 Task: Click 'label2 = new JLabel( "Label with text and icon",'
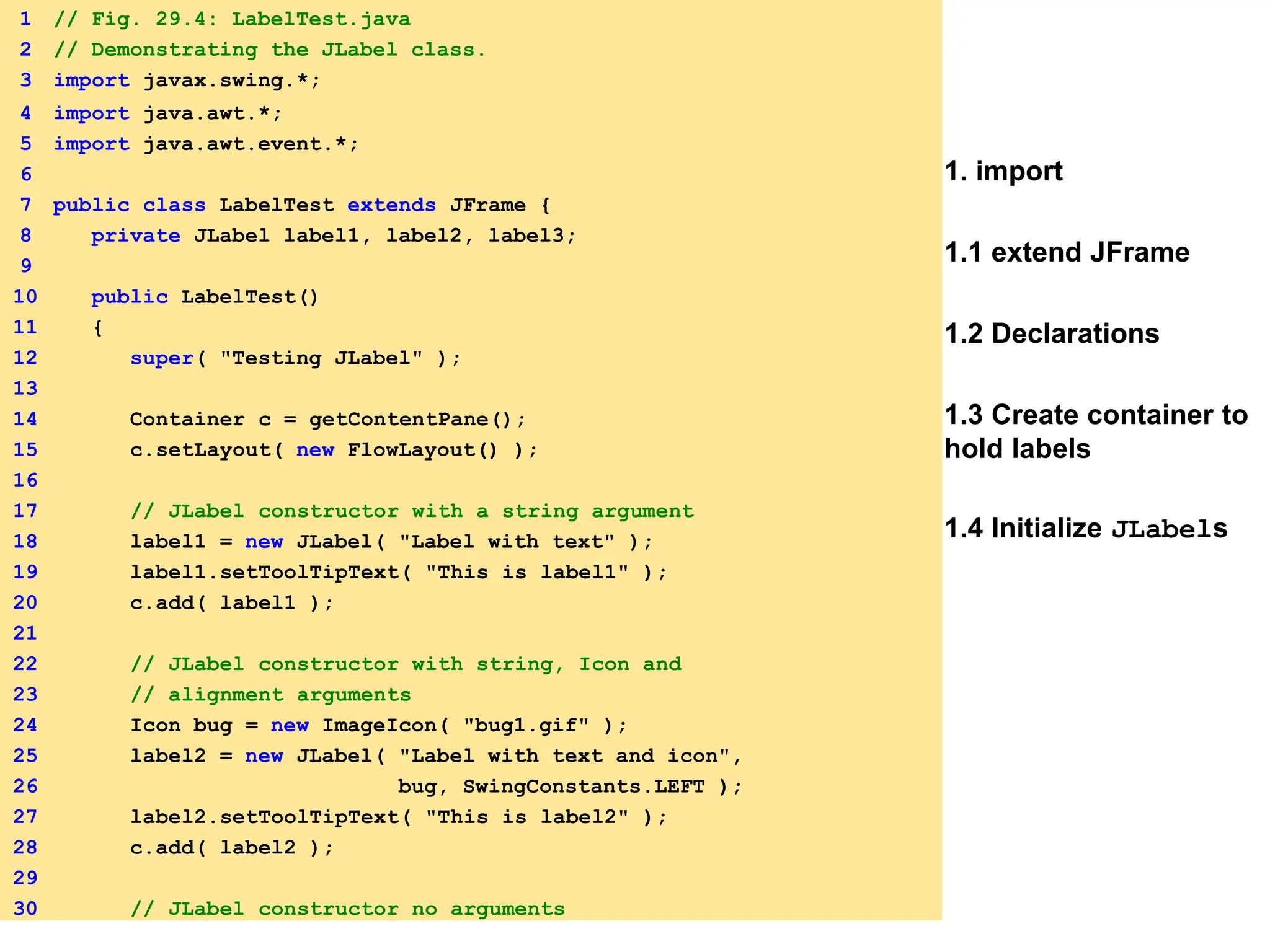tap(436, 756)
